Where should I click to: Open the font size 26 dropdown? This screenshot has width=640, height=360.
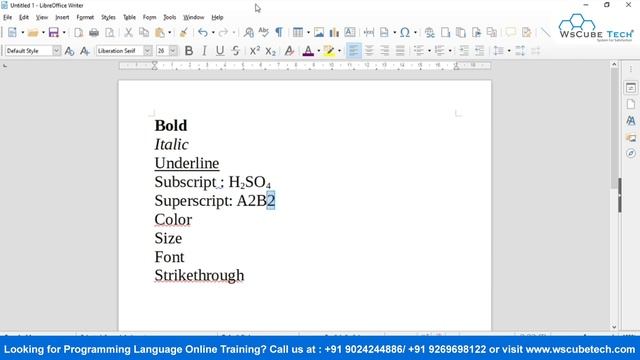tap(173, 51)
